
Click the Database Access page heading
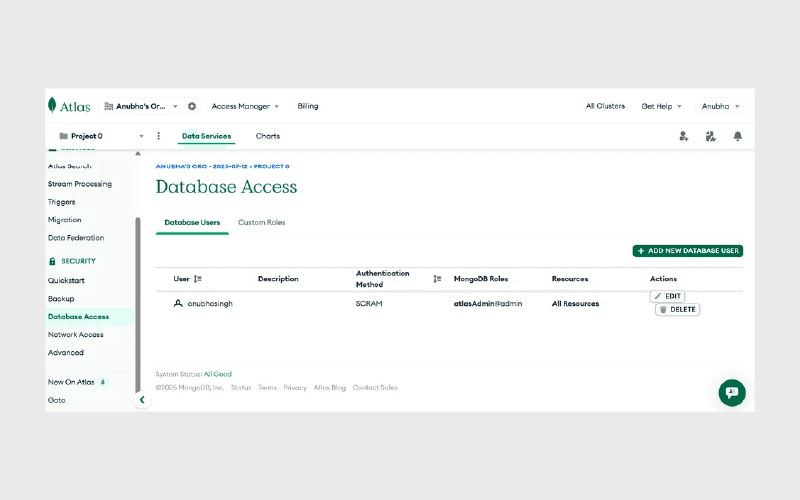tap(226, 187)
